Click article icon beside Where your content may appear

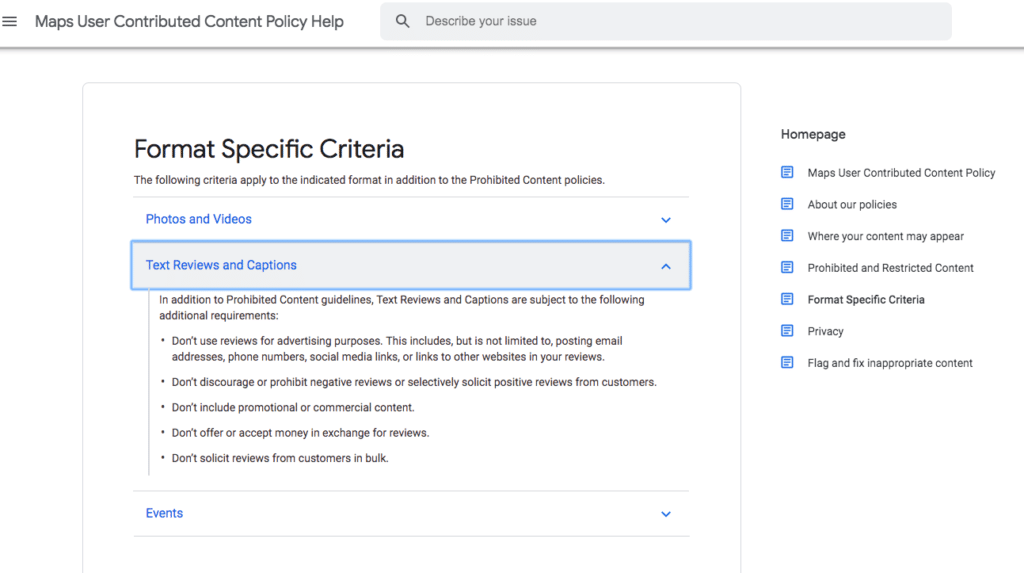[787, 236]
